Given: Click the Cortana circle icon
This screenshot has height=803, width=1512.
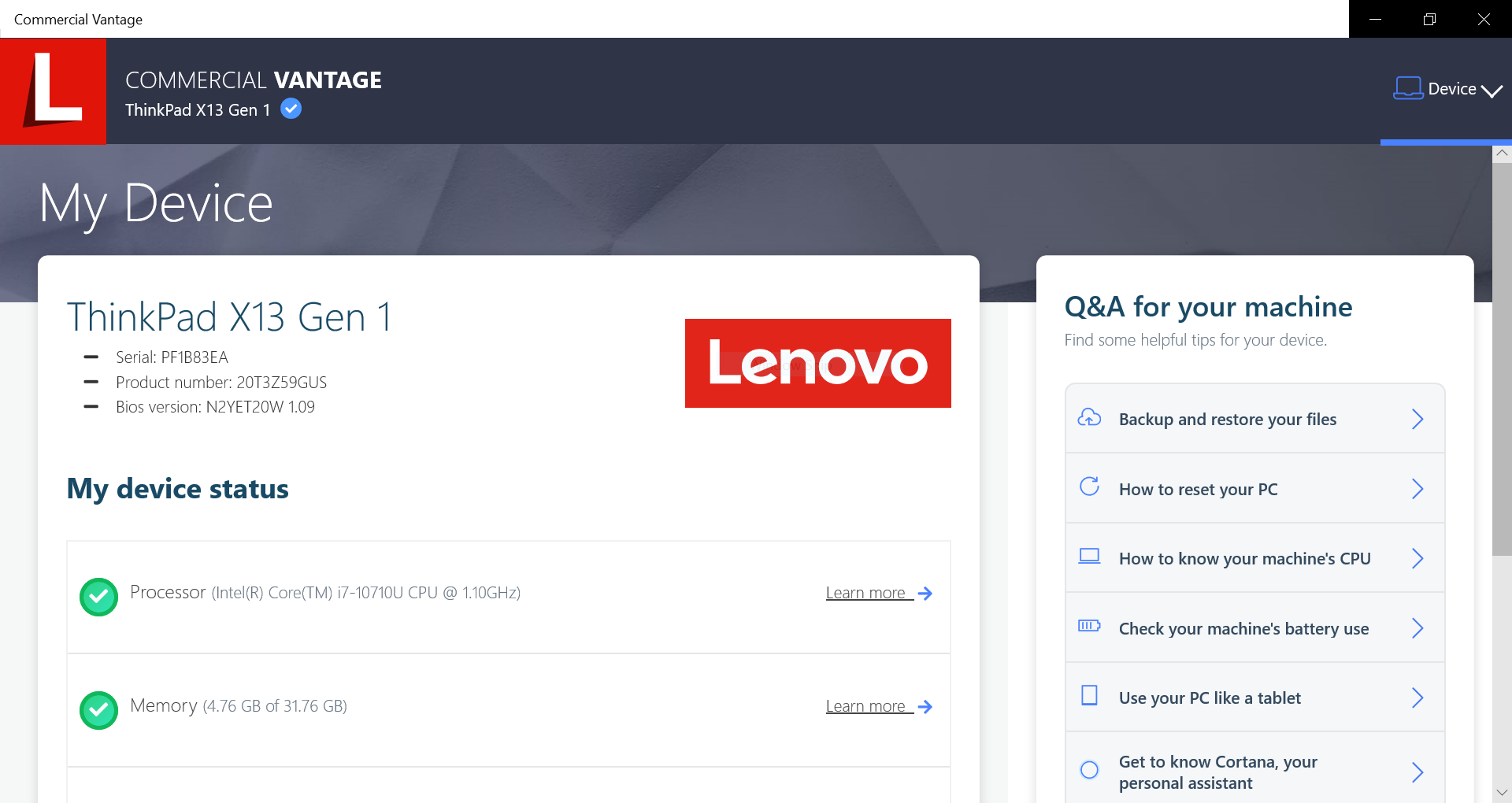Looking at the screenshot, I should click(1090, 770).
